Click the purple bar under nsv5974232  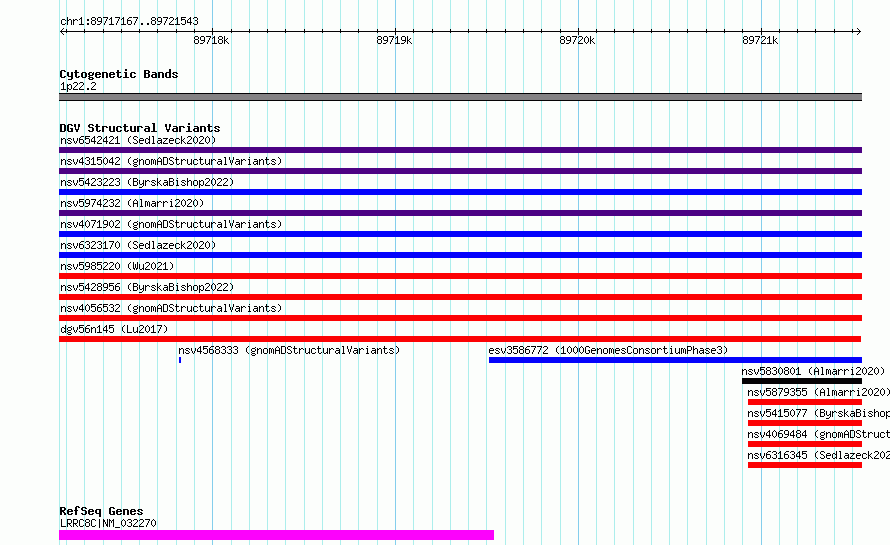(x=460, y=213)
